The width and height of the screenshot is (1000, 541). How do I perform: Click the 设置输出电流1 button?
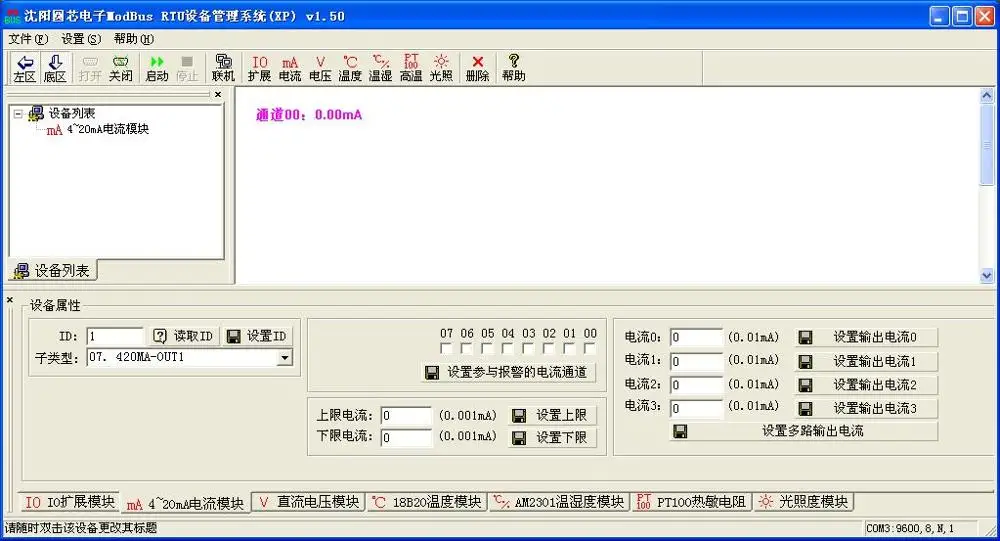click(x=866, y=362)
